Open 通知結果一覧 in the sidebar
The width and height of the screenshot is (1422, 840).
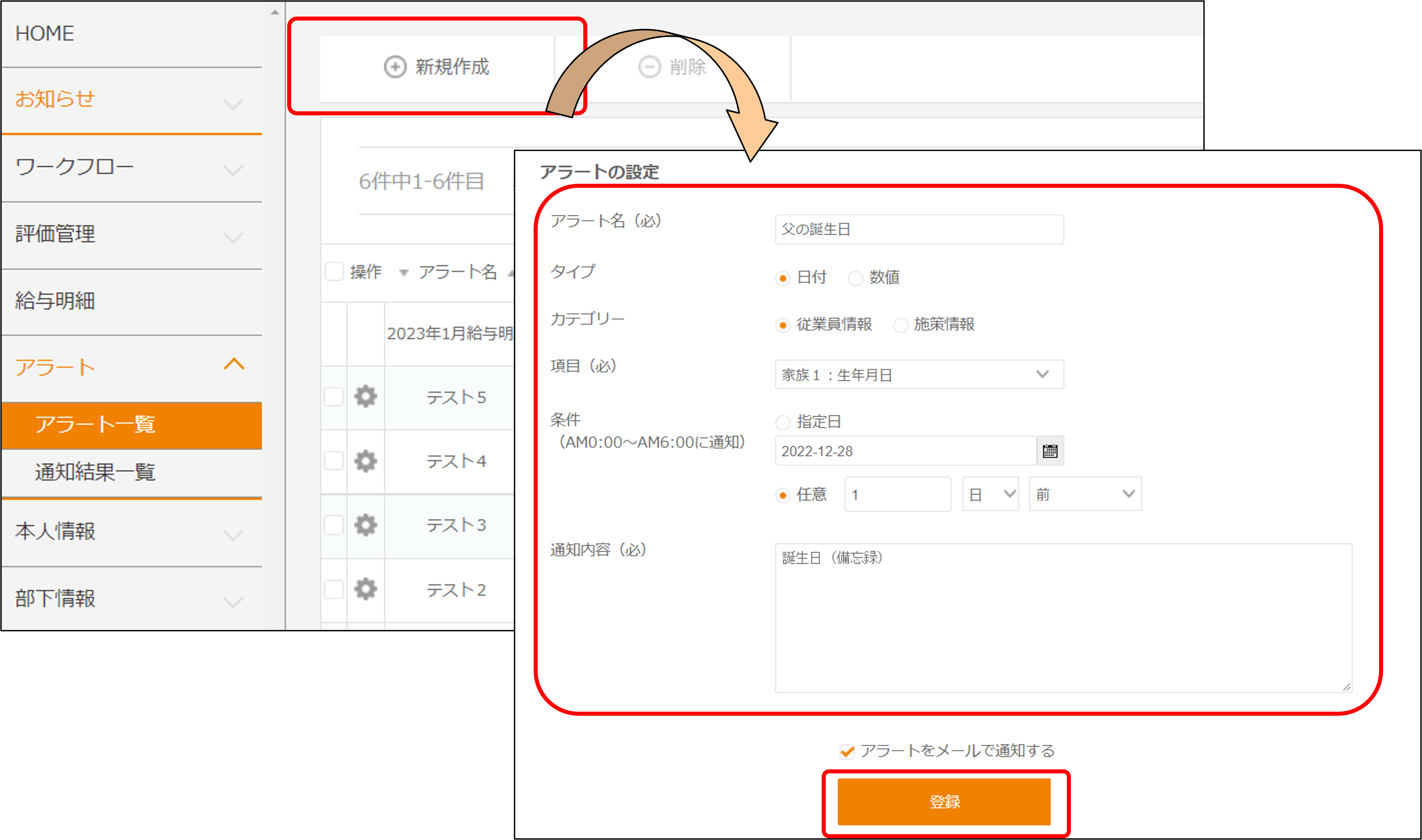pos(95,472)
